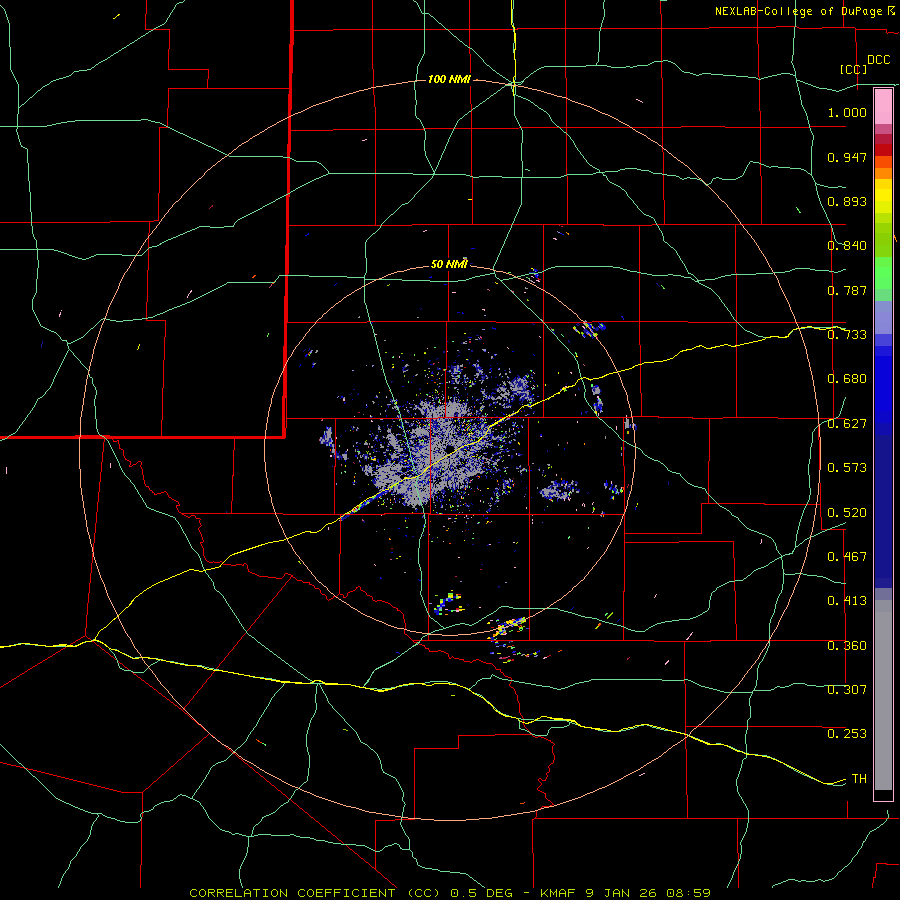900x900 pixels.
Task: Pick the red swatch beside 0.947
Action: click(x=883, y=150)
